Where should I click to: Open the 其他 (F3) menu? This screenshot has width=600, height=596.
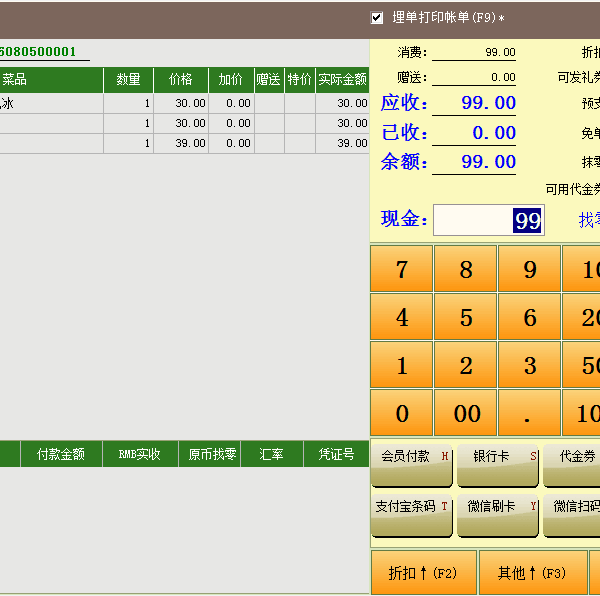pyautogui.click(x=533, y=572)
